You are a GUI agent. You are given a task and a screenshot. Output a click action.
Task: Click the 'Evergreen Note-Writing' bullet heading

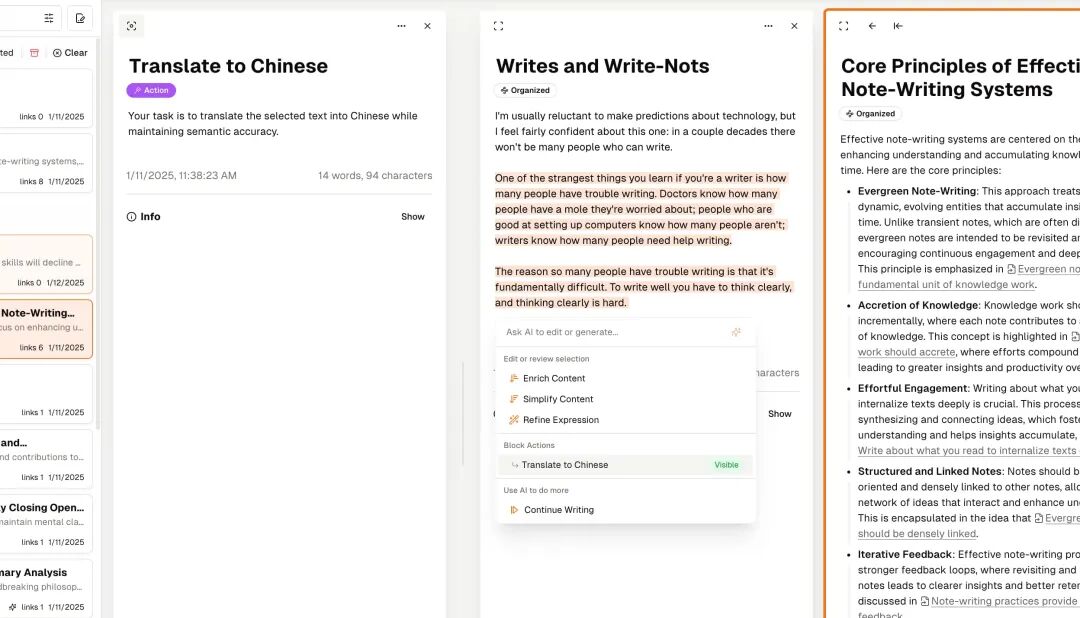coord(917,191)
